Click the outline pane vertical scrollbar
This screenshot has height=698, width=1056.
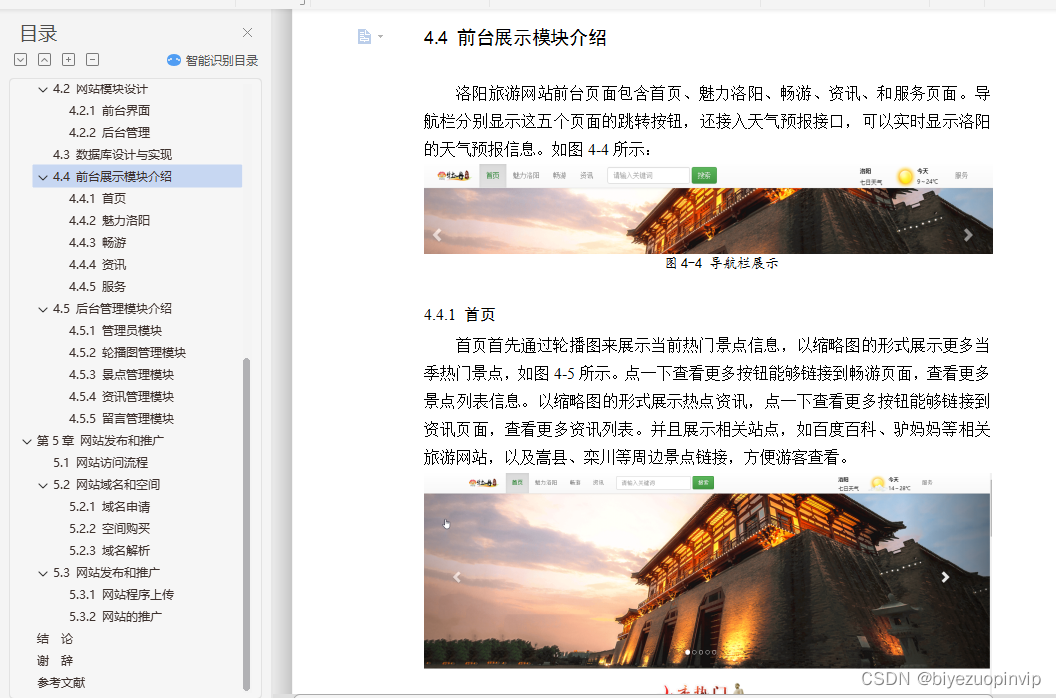click(246, 524)
